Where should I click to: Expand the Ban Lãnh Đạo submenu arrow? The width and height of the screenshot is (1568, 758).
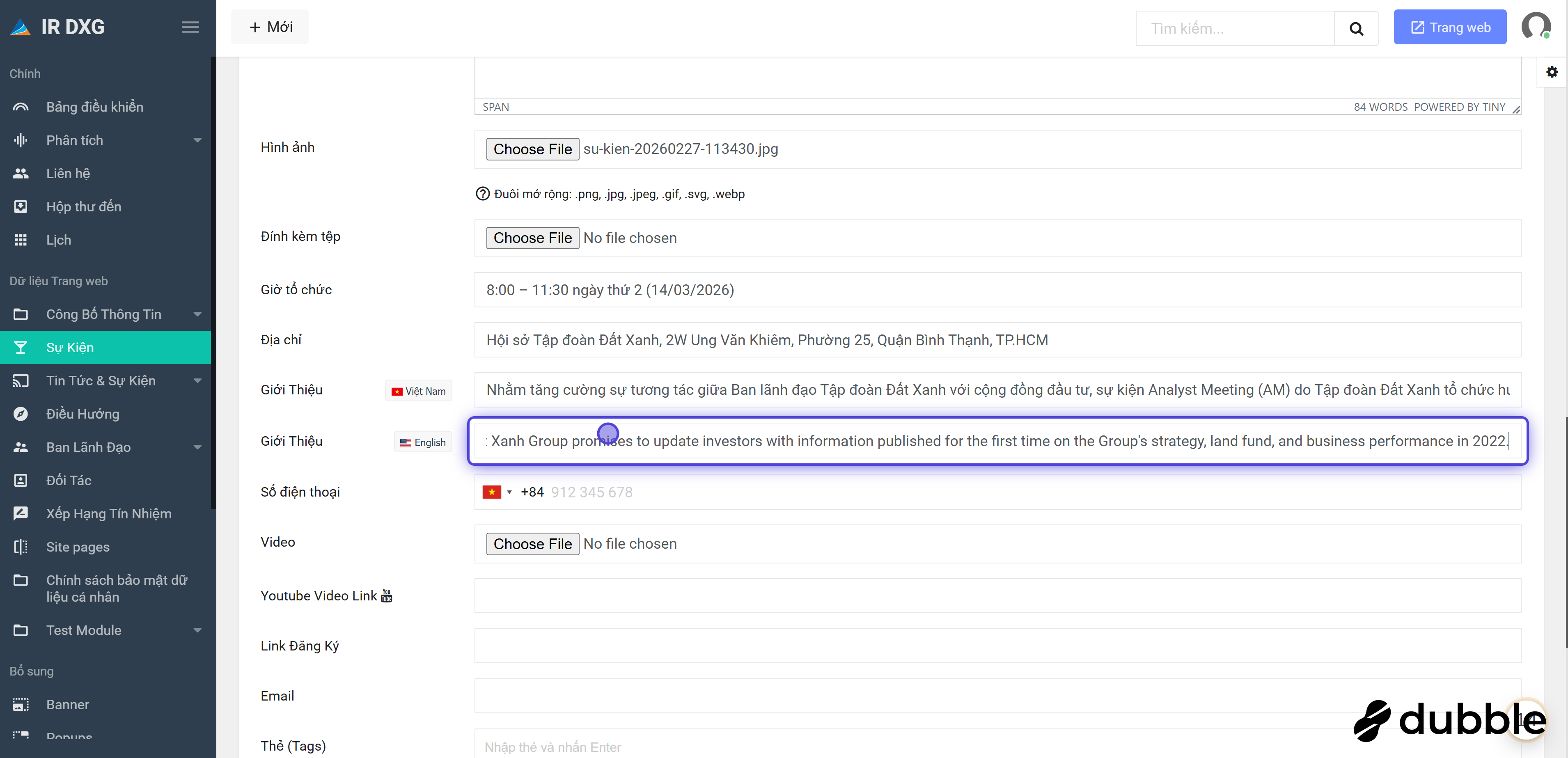[198, 447]
